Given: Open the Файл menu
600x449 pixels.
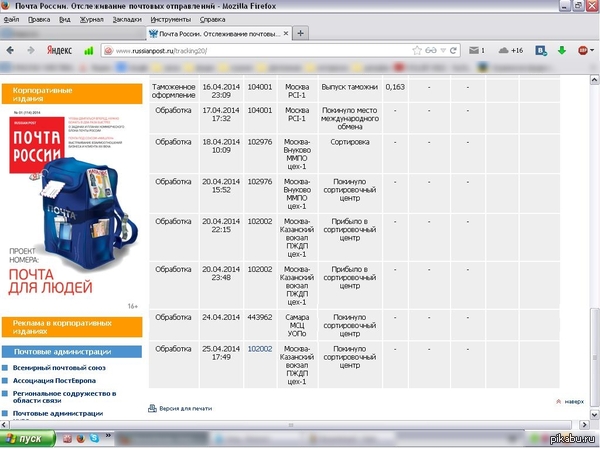Looking at the screenshot, I should pos(11,19).
